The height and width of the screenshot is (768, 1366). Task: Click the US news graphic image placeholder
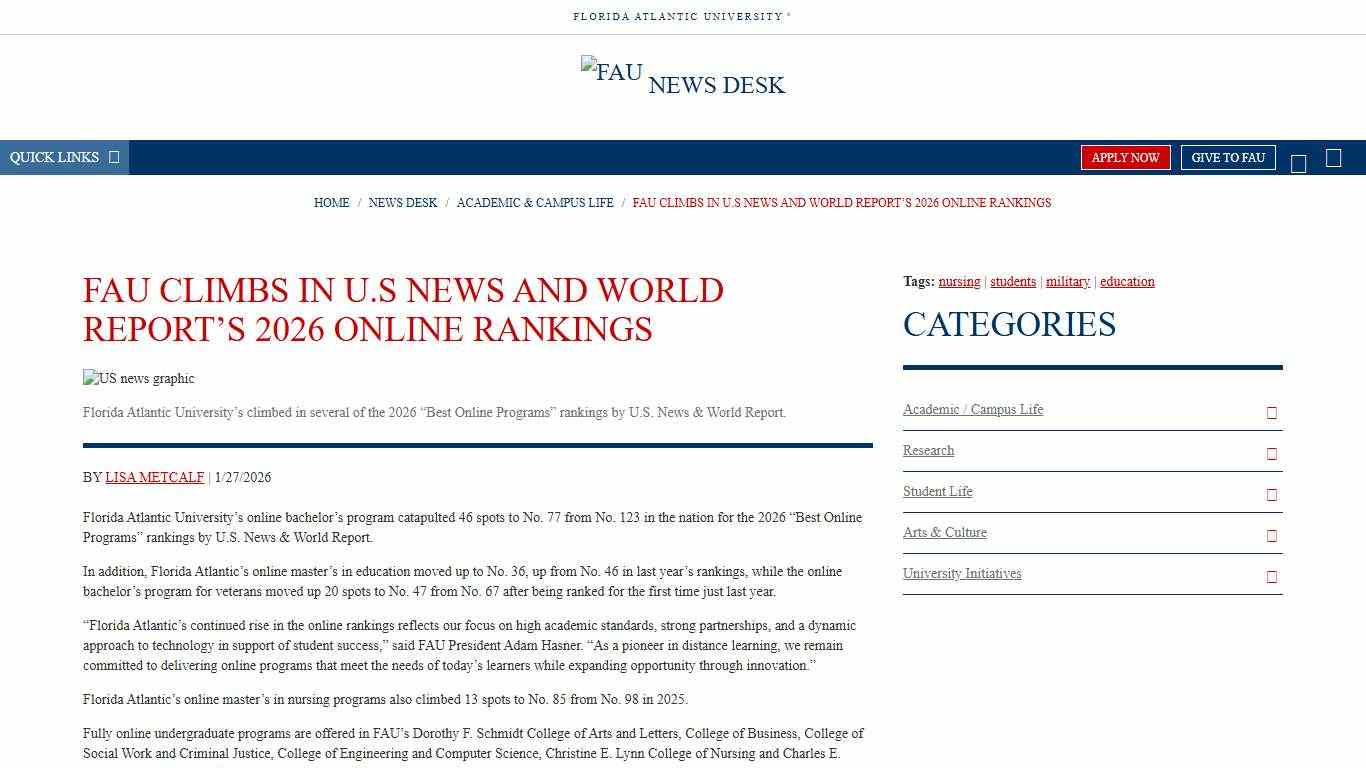click(138, 378)
